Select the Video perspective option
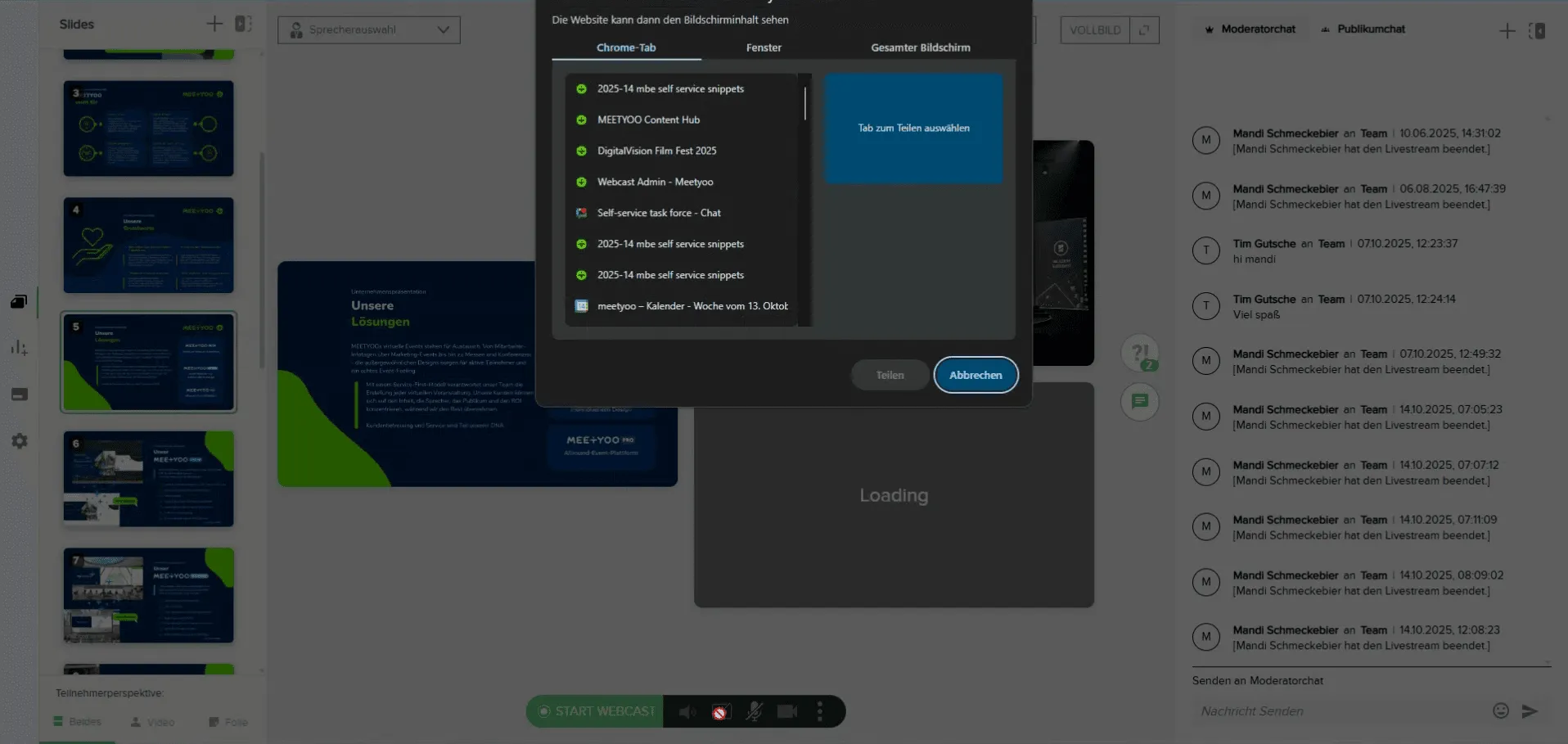1568x744 pixels. point(152,722)
